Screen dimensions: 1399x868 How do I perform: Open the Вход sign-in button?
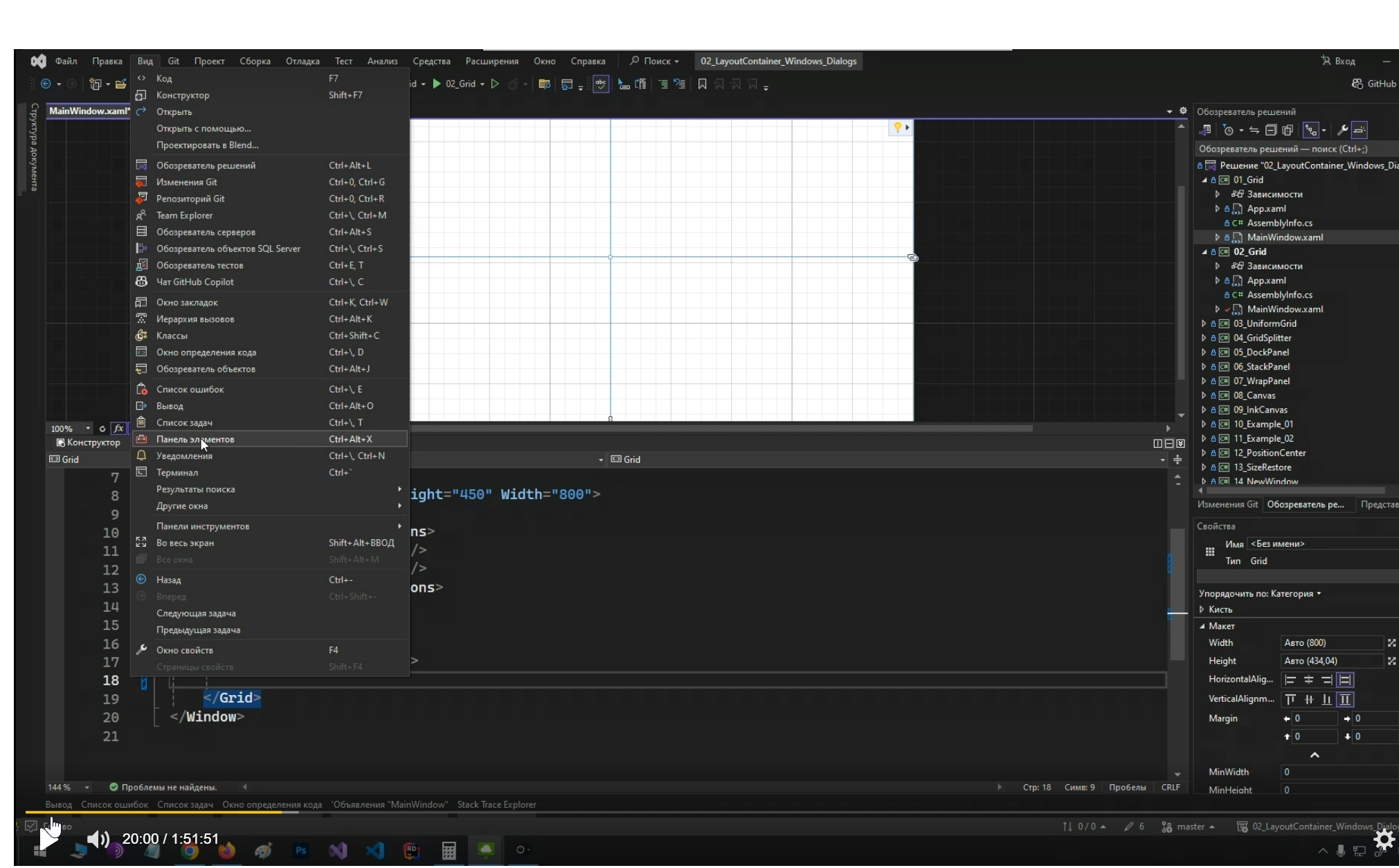tap(1338, 61)
